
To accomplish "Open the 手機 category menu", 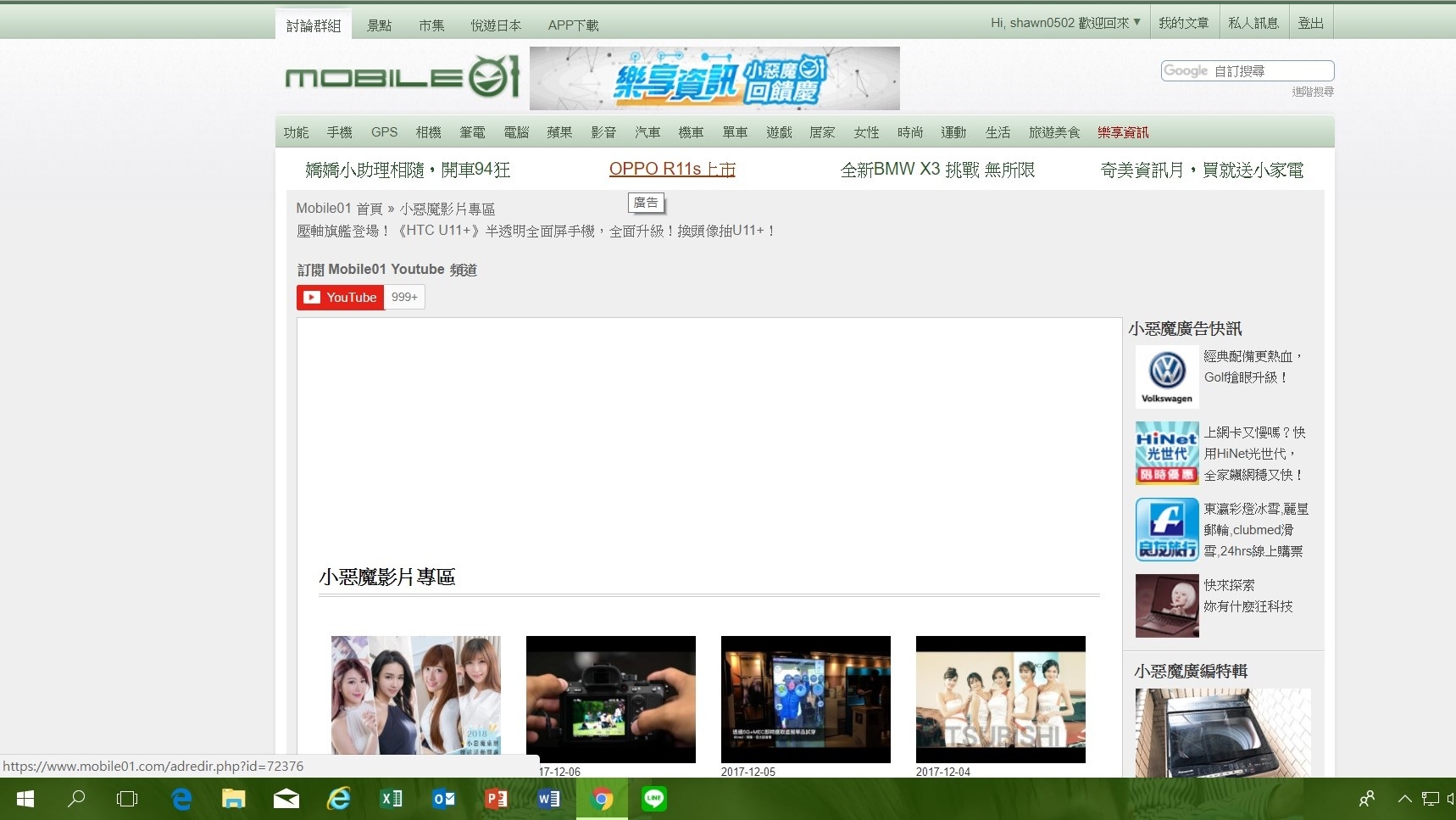I will [340, 132].
